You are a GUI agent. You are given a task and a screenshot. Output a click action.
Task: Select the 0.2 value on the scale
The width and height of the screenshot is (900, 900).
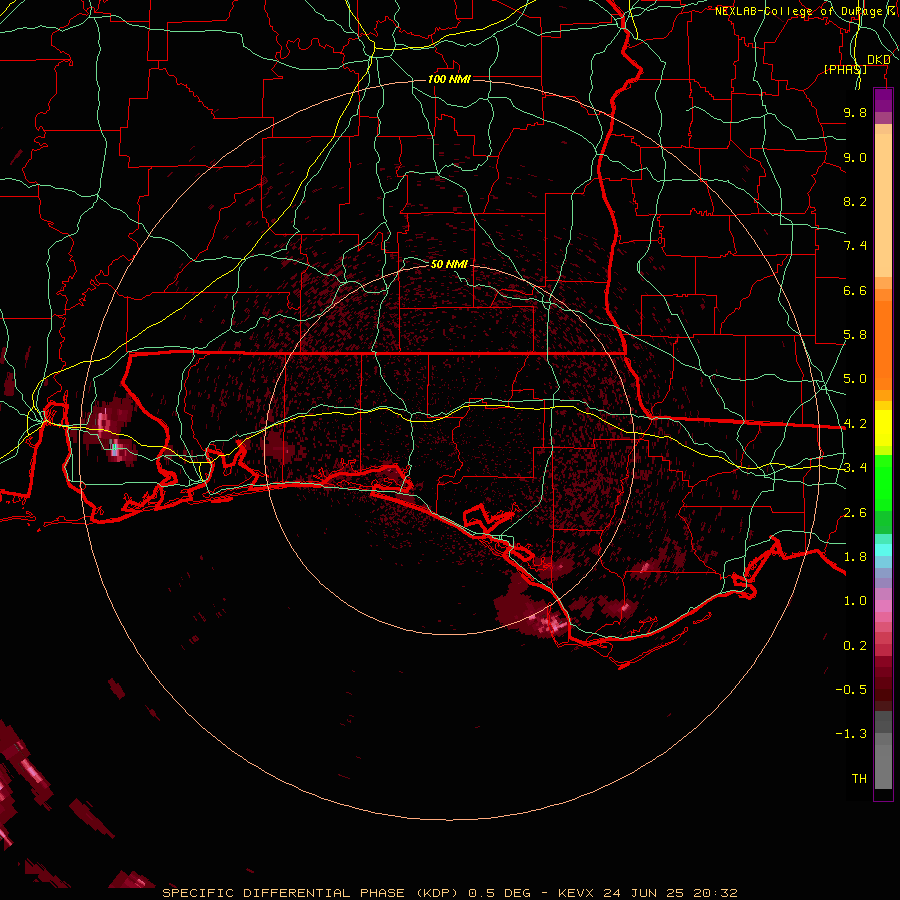point(855,646)
